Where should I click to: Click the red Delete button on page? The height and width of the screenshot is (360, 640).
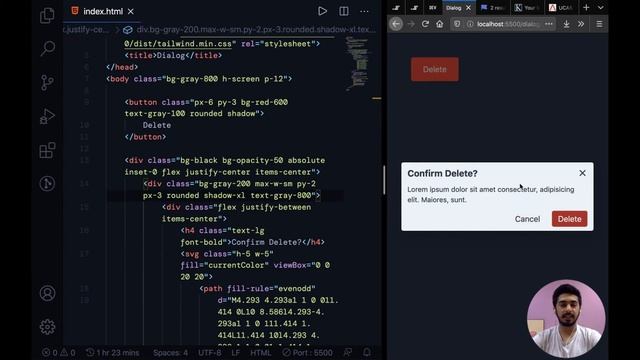(x=435, y=69)
